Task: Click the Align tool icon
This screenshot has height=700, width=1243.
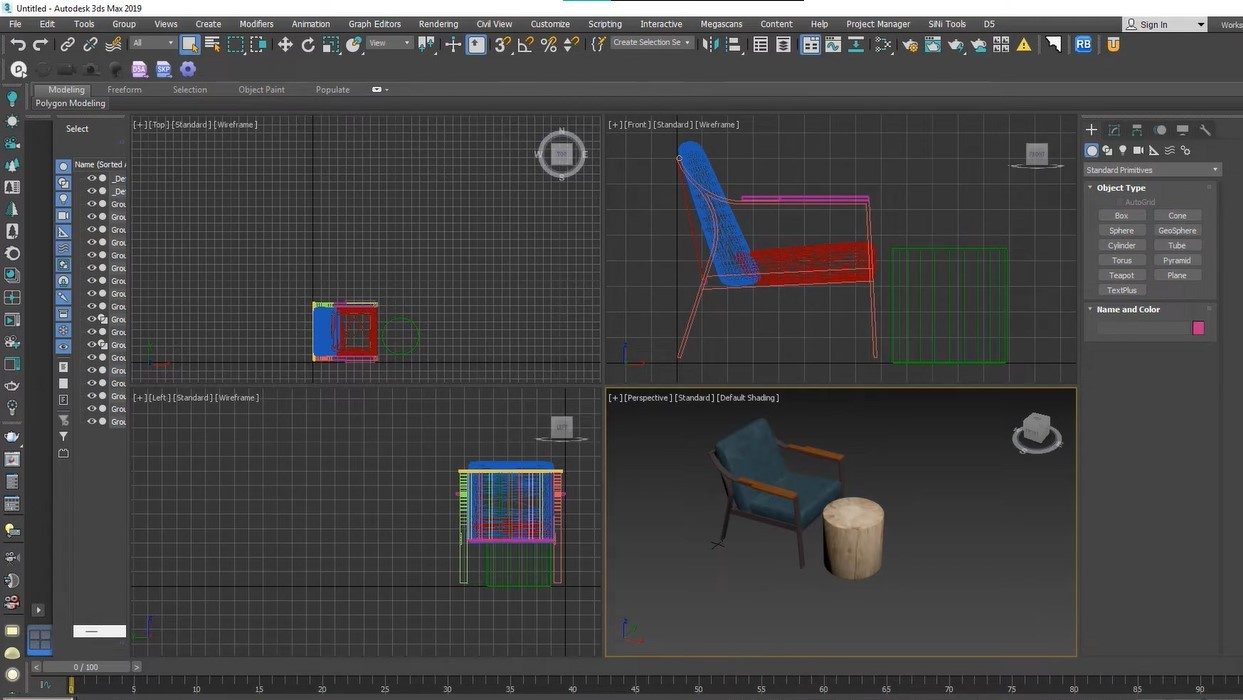Action: [x=733, y=44]
